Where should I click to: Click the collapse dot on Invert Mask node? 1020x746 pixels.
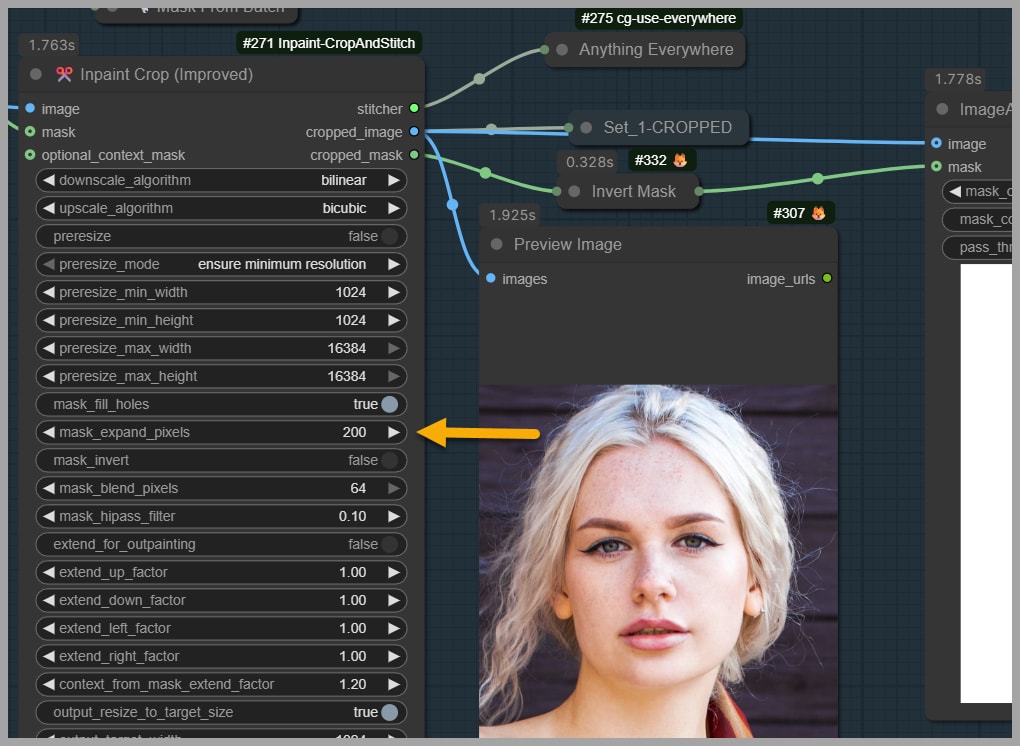[x=574, y=191]
